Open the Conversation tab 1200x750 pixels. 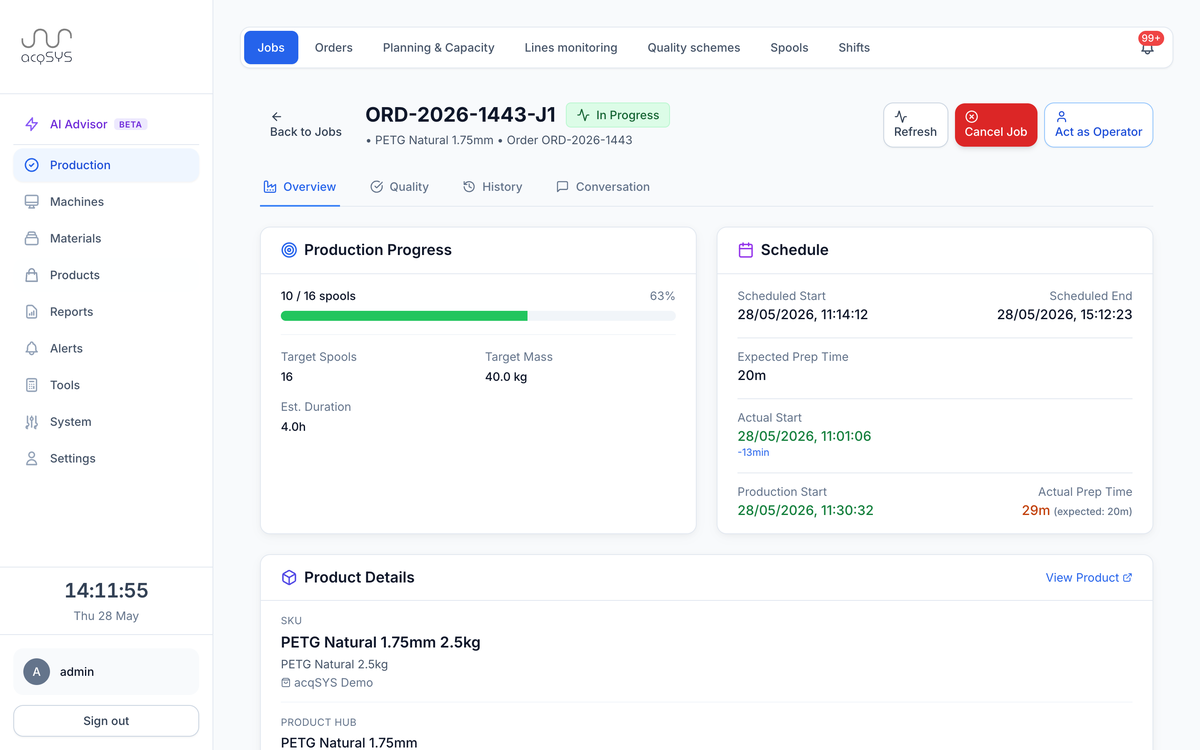(603, 187)
